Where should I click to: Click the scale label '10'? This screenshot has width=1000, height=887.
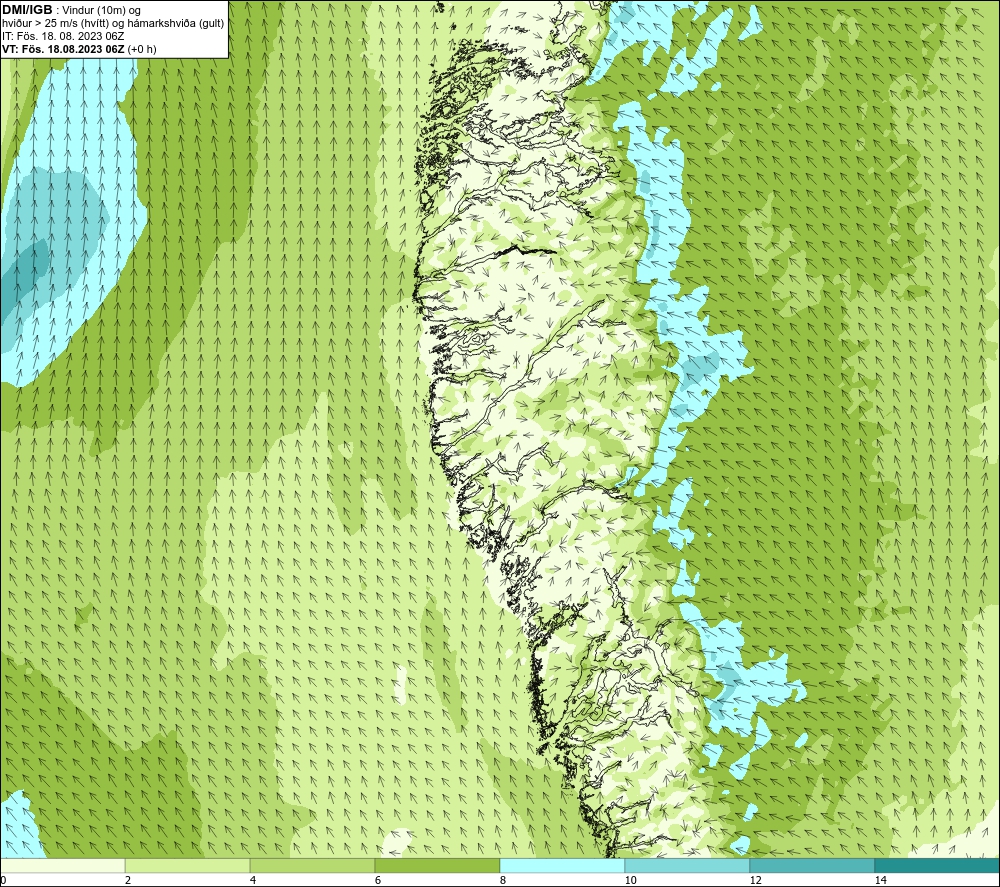coord(630,880)
